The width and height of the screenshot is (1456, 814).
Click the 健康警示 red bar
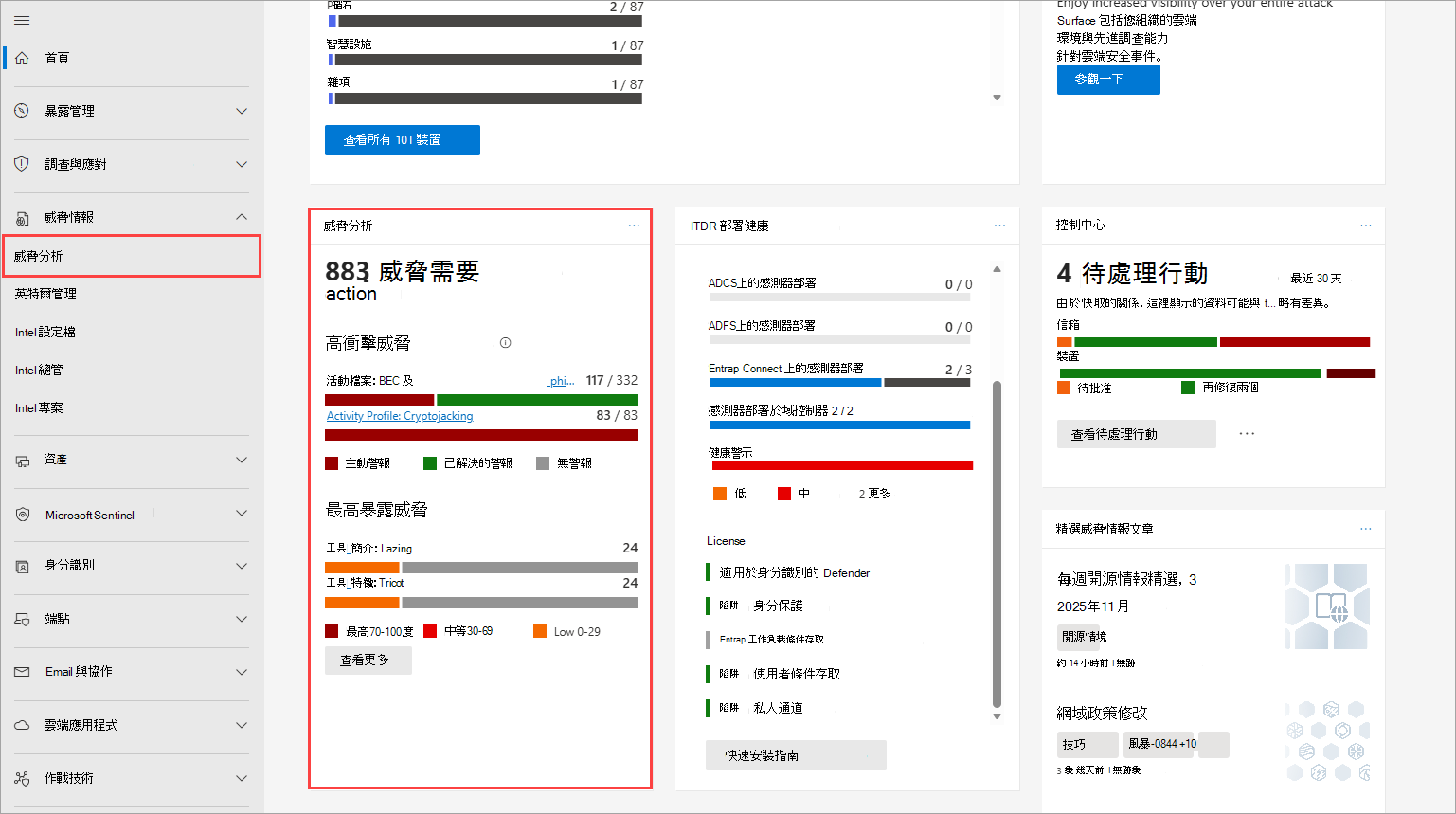pyautogui.click(x=841, y=465)
